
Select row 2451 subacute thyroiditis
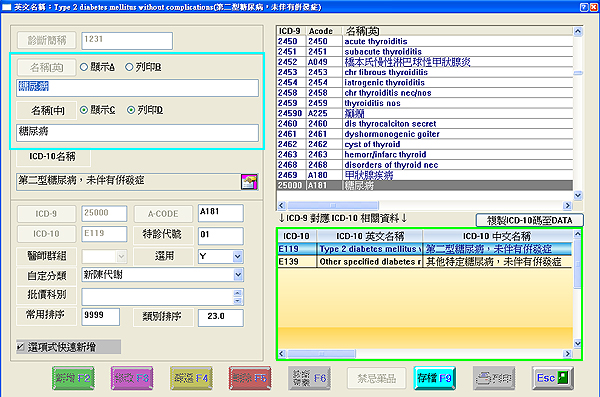(x=425, y=52)
